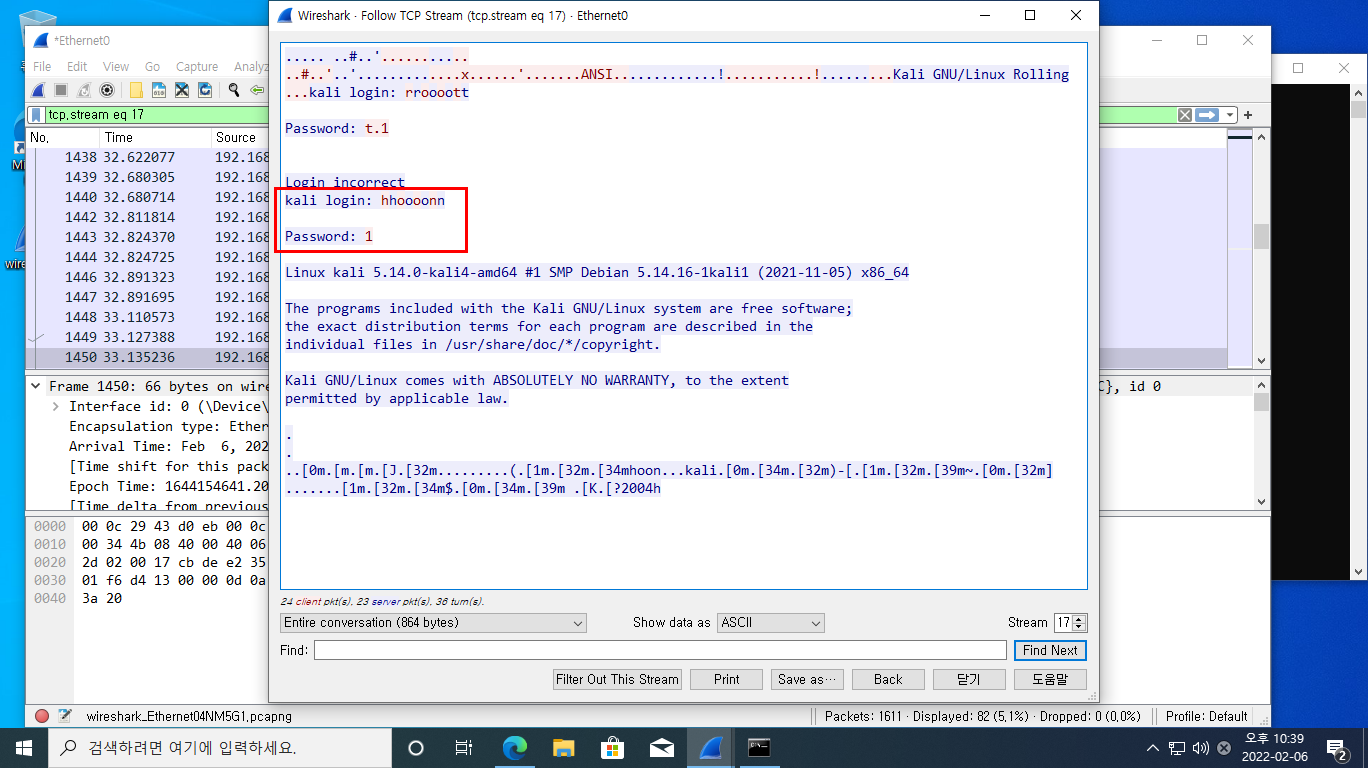Select packet row 1444 in list

pos(148,257)
